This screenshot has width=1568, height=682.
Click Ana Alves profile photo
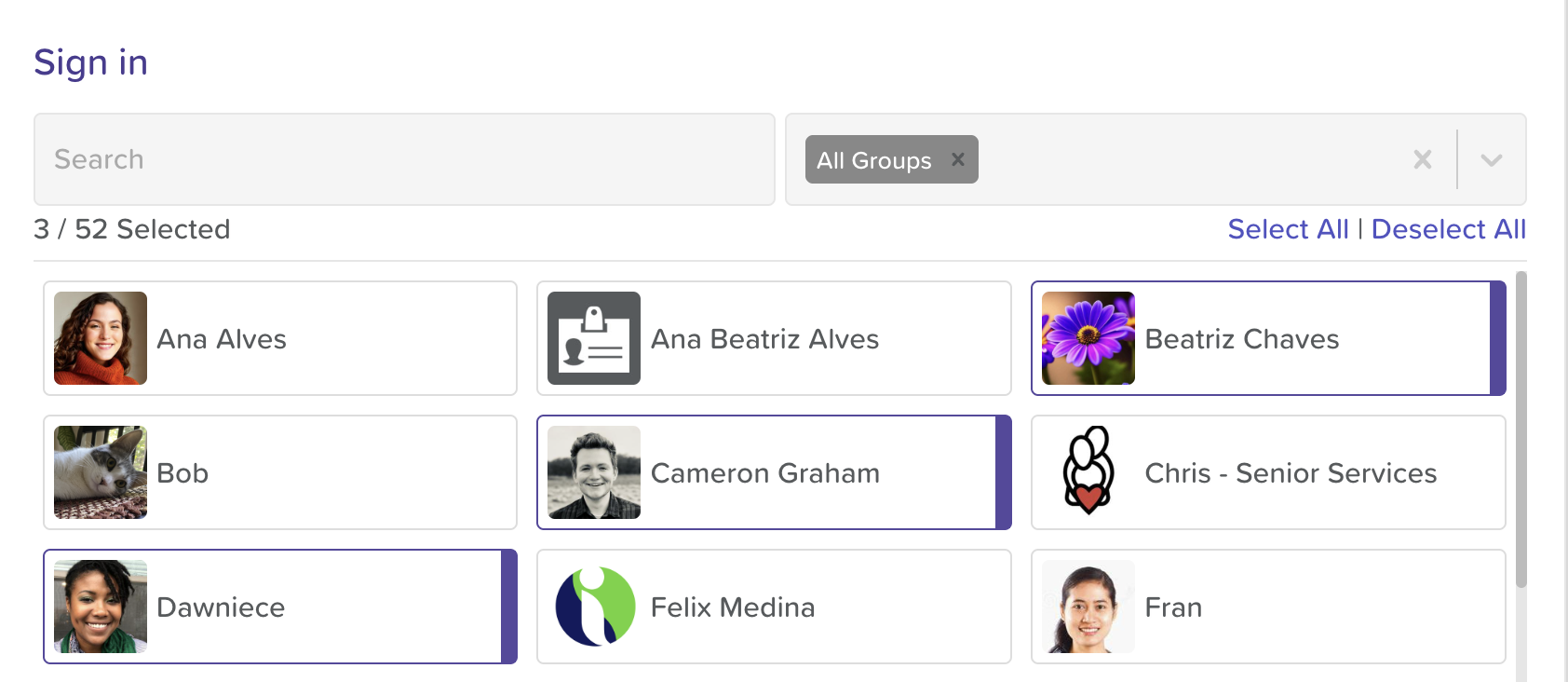101,338
